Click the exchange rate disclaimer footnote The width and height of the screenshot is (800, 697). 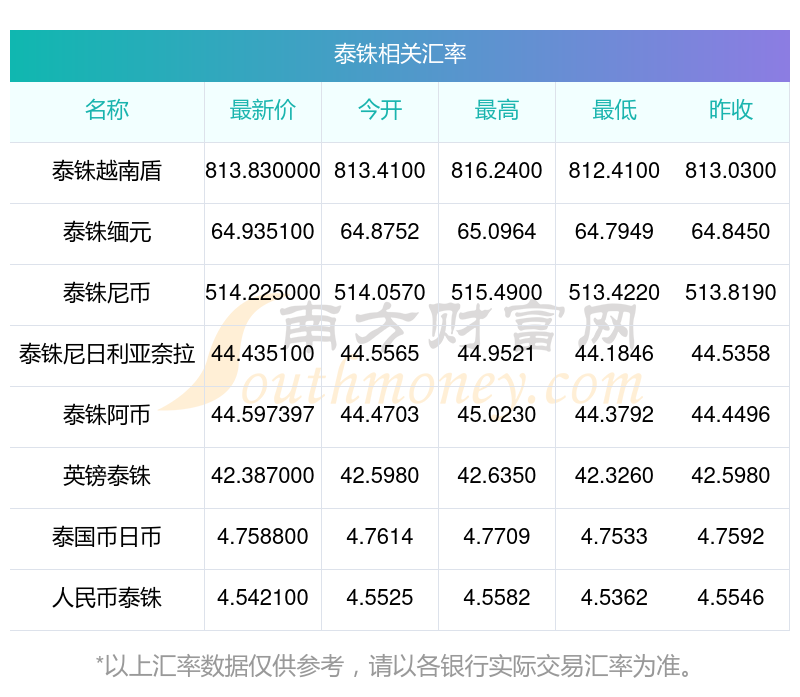pos(400,665)
